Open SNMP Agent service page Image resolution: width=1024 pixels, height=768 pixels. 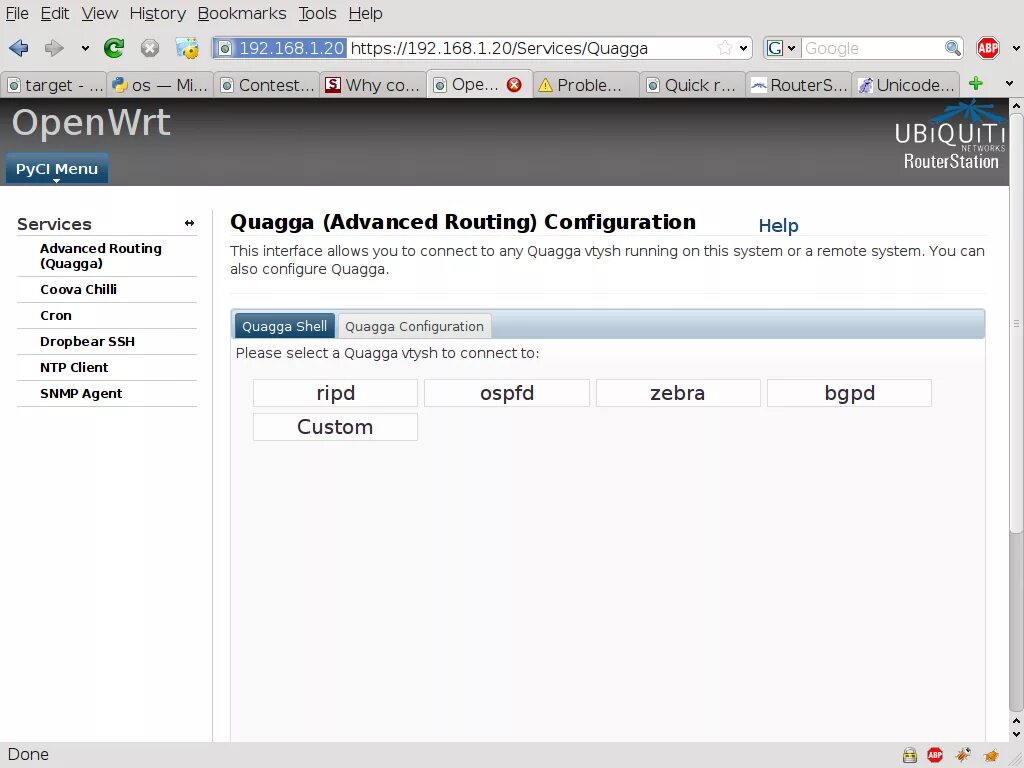pyautogui.click(x=81, y=394)
